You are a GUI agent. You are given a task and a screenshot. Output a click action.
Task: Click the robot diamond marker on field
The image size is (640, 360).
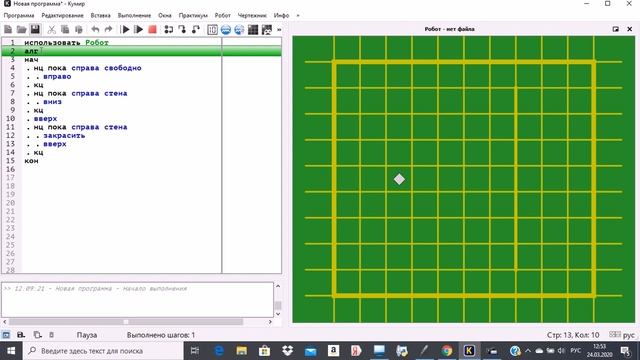(399, 179)
